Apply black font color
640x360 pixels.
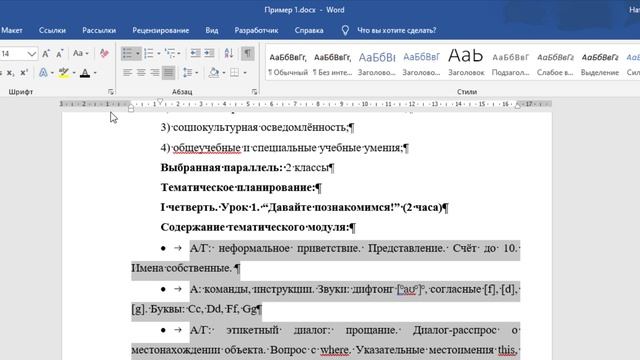(85, 73)
